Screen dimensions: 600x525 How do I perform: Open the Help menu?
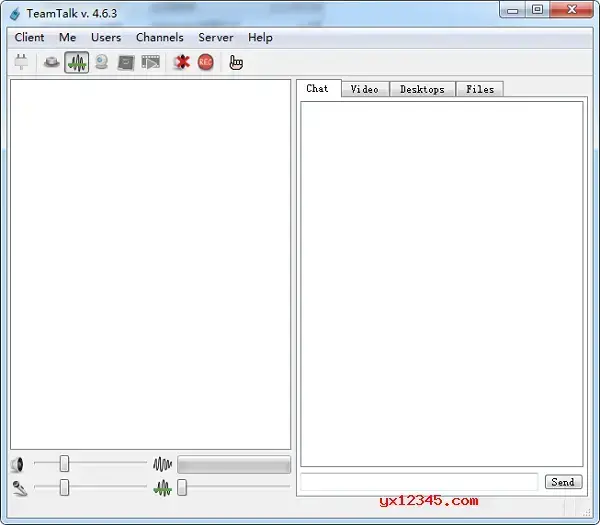coord(260,38)
